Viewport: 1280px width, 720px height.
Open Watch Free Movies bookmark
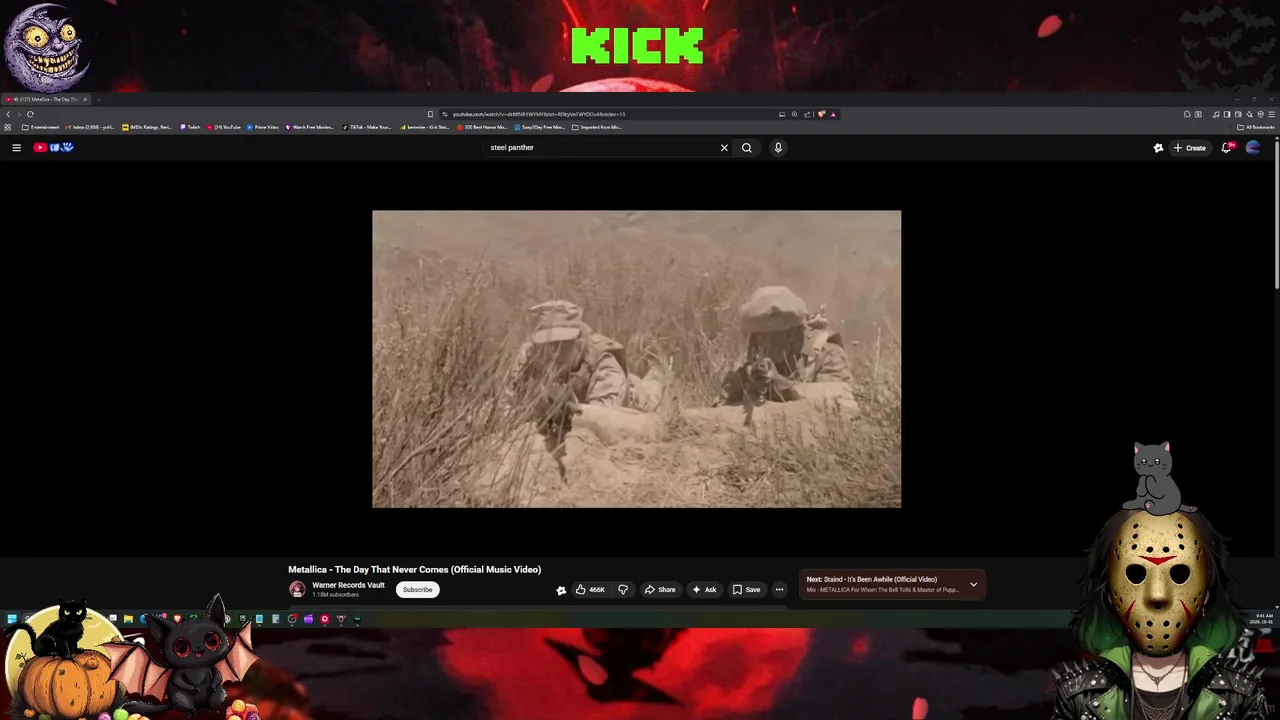click(x=309, y=127)
